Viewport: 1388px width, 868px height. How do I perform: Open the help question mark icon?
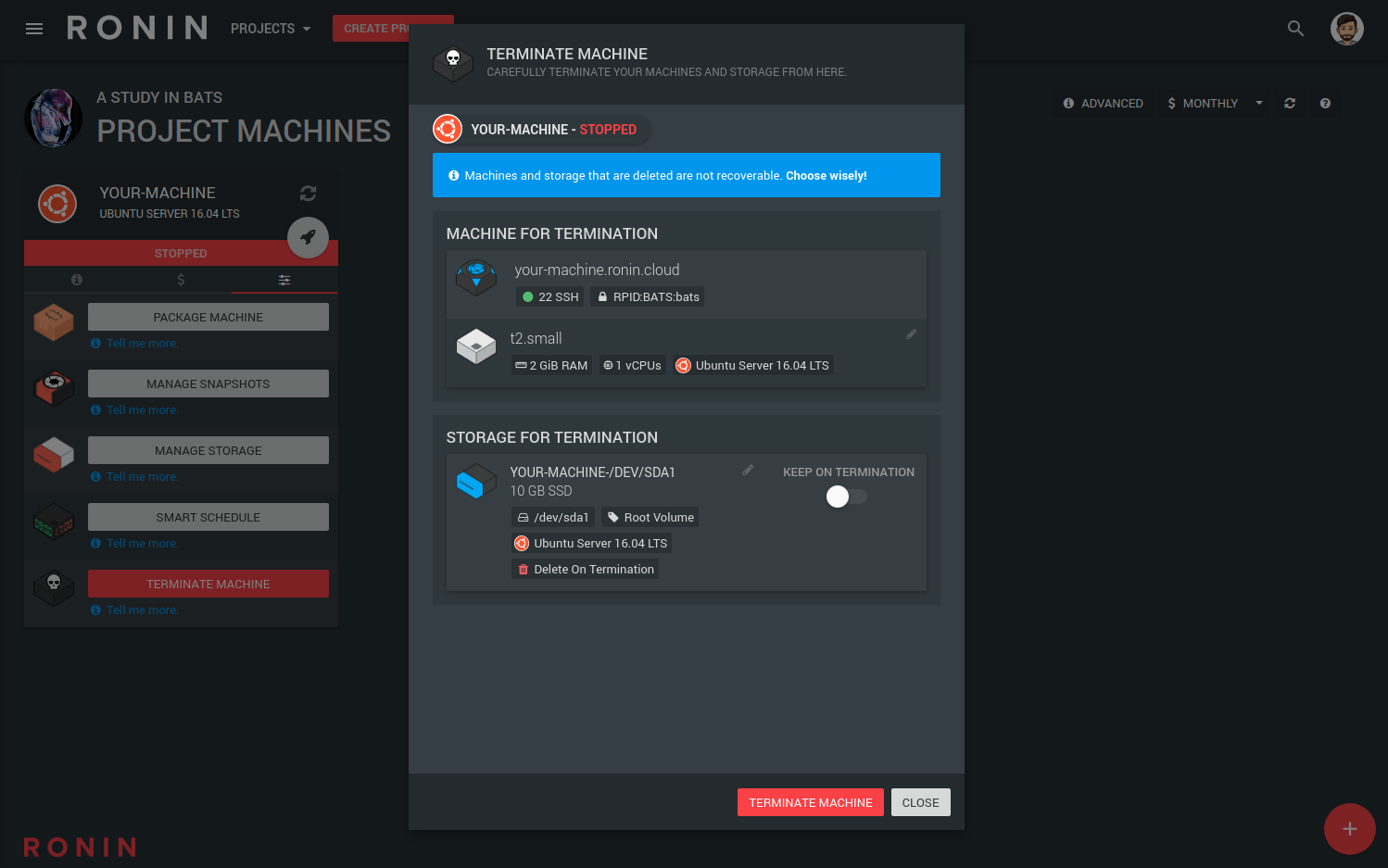1325,103
